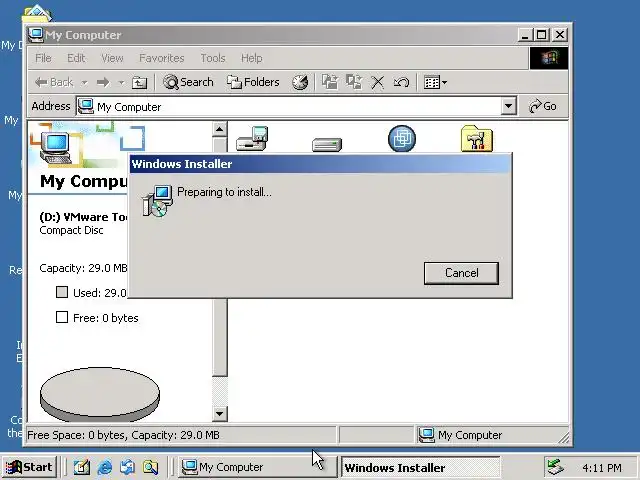Select the blue VMware Tools disc icon

(x=402, y=138)
